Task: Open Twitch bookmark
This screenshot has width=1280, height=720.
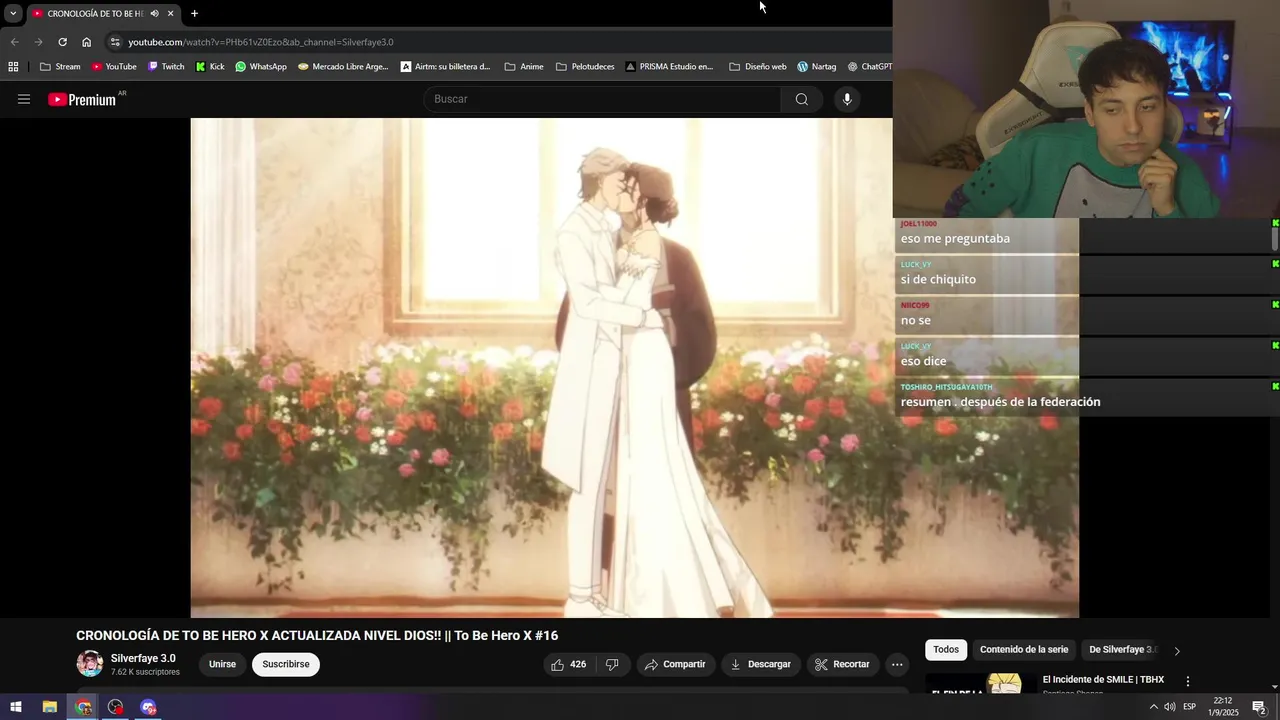Action: point(166,67)
